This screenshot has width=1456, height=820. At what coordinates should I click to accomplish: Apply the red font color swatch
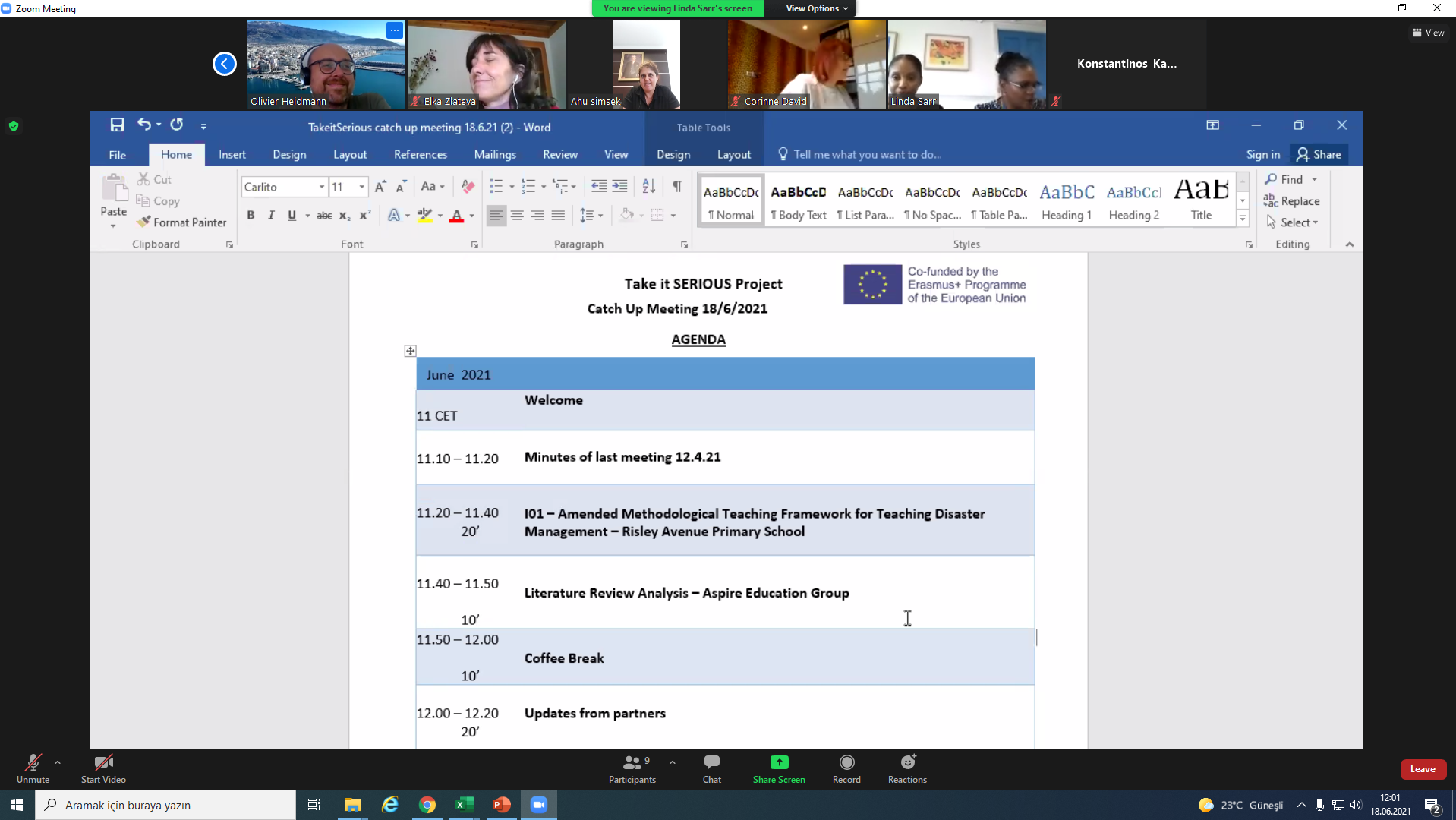click(x=456, y=216)
